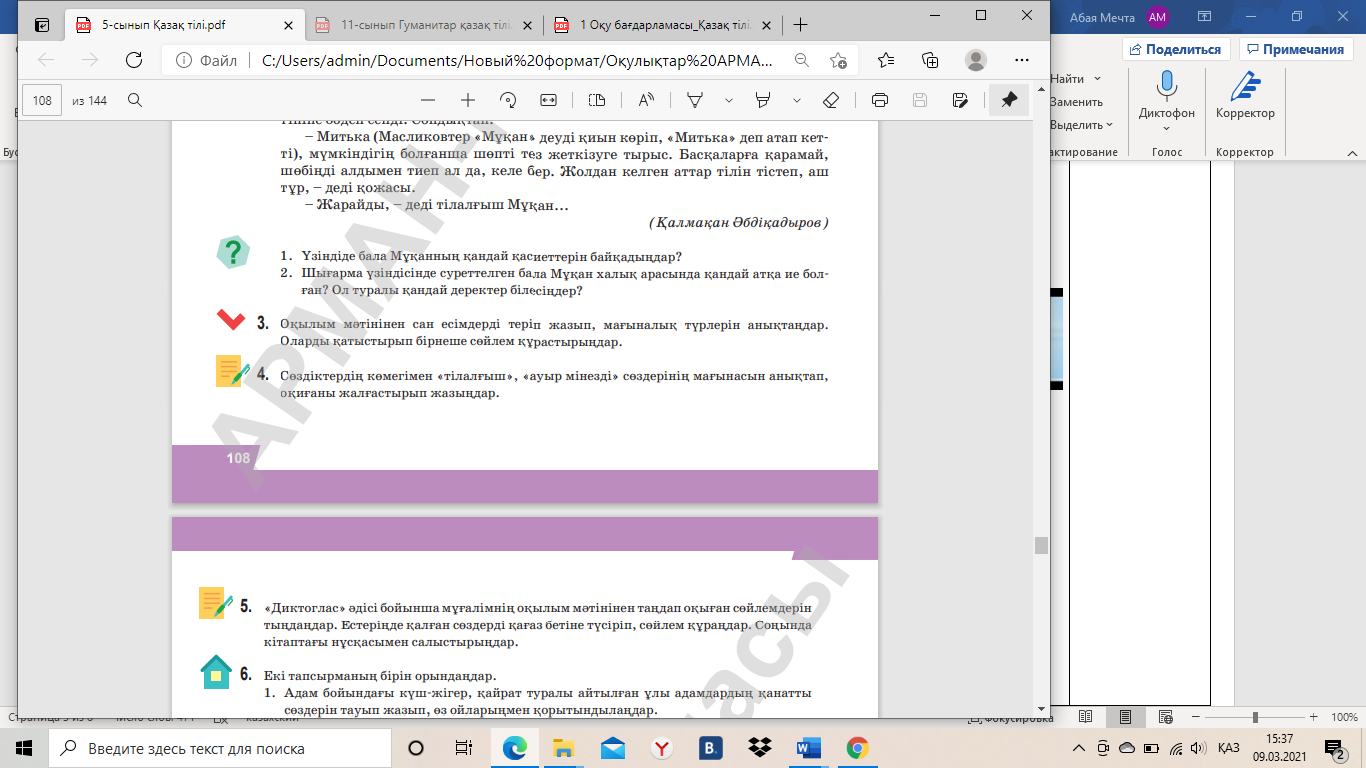Expand the Выделить dropdown in Word
The width and height of the screenshot is (1366, 768).
(1110, 125)
